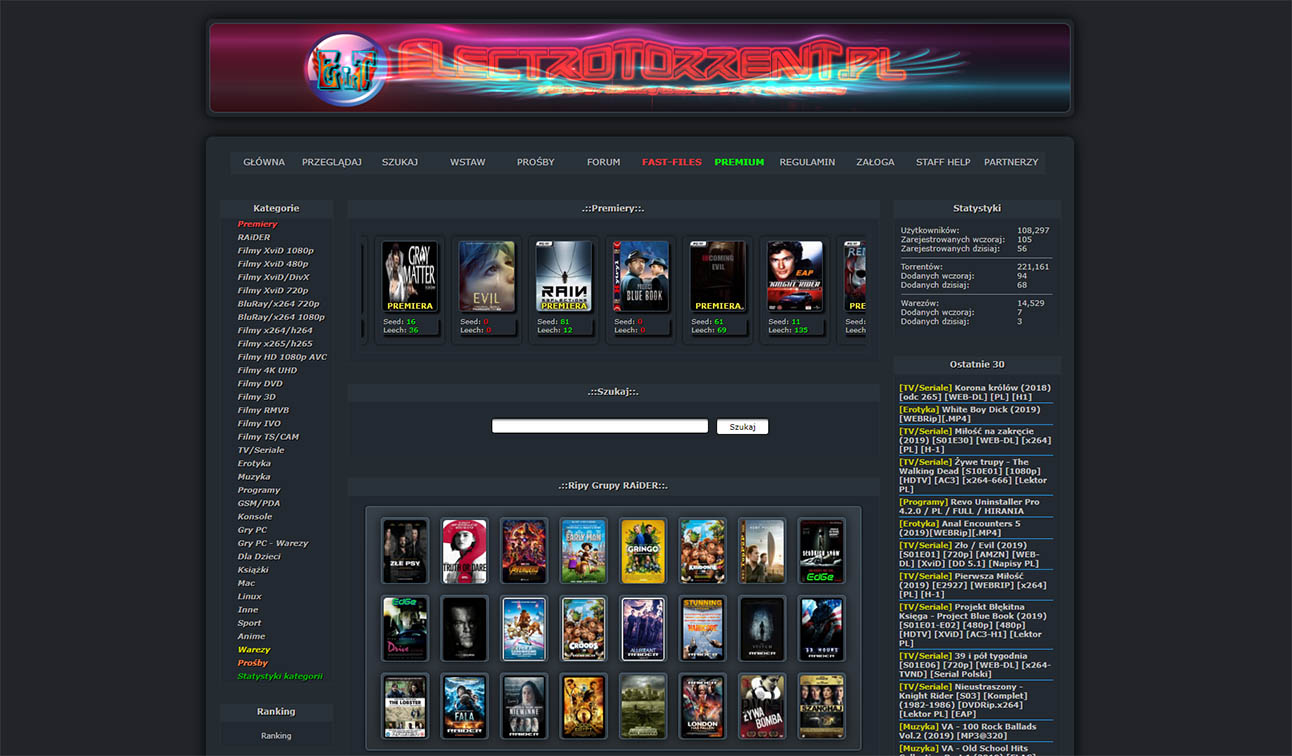Open the 39 i pół tygodnia torrent
Viewport: 1292px width, 756px height.
975,665
